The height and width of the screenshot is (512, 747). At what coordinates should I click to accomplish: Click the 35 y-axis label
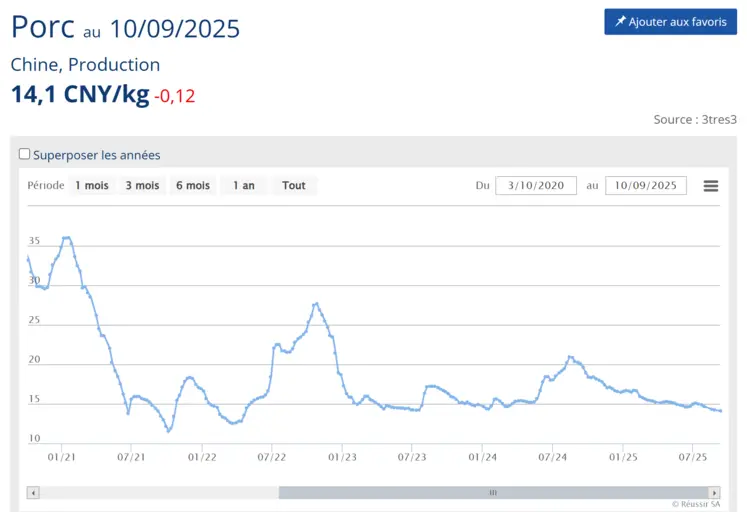34,241
